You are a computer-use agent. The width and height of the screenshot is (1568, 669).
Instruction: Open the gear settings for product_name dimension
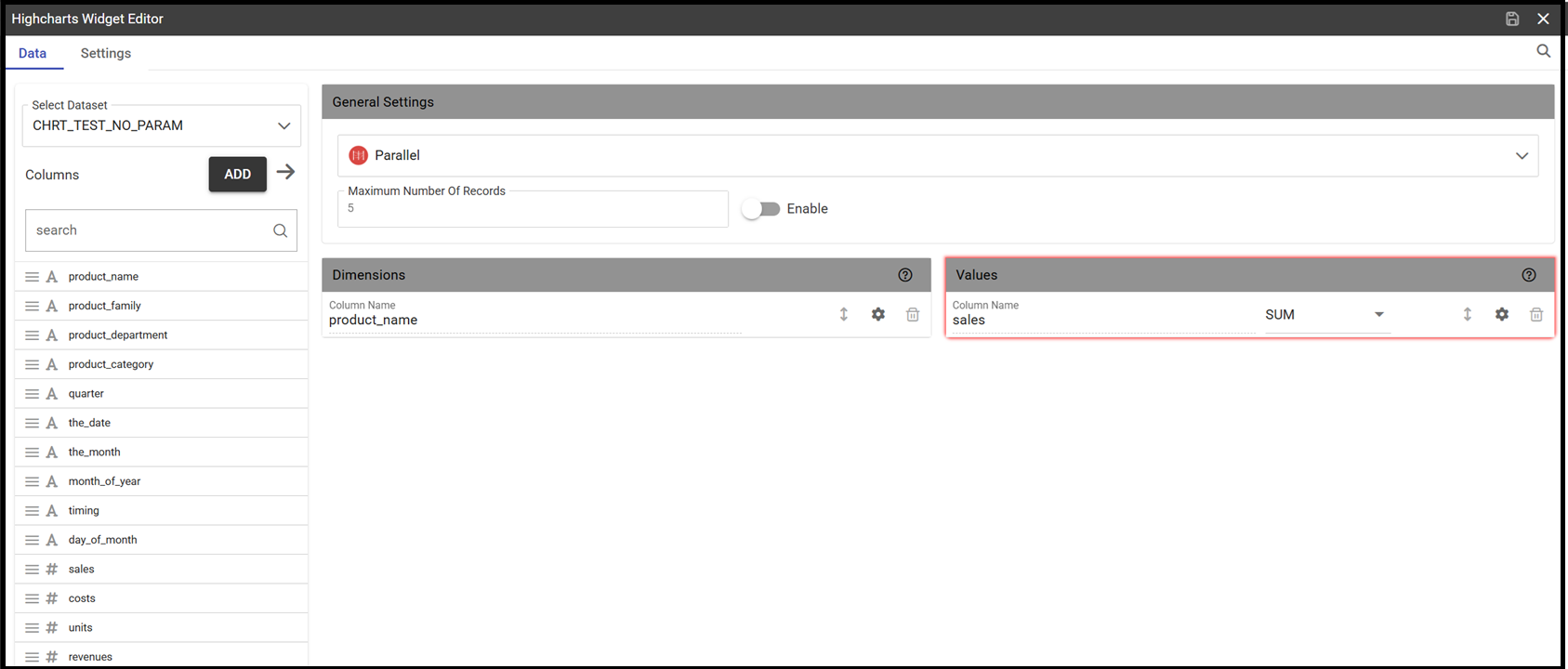pos(878,315)
